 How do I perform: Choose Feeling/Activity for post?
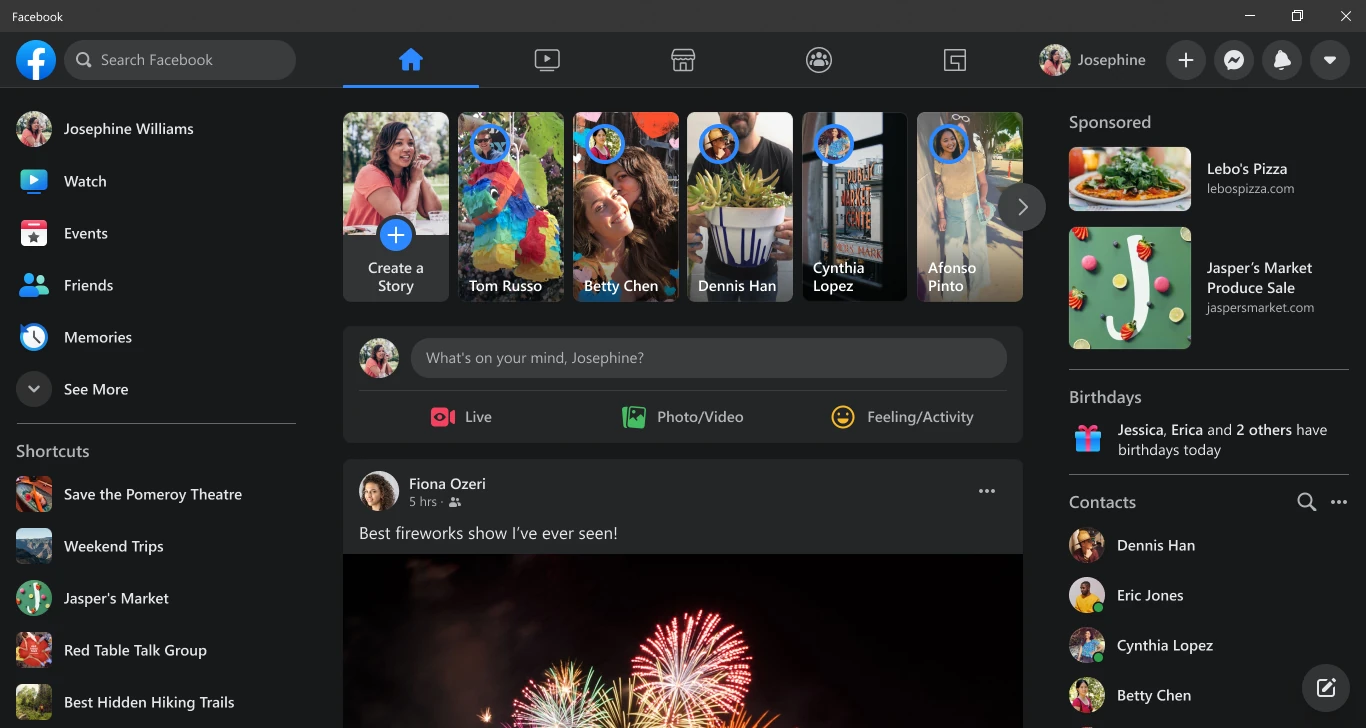(x=902, y=417)
